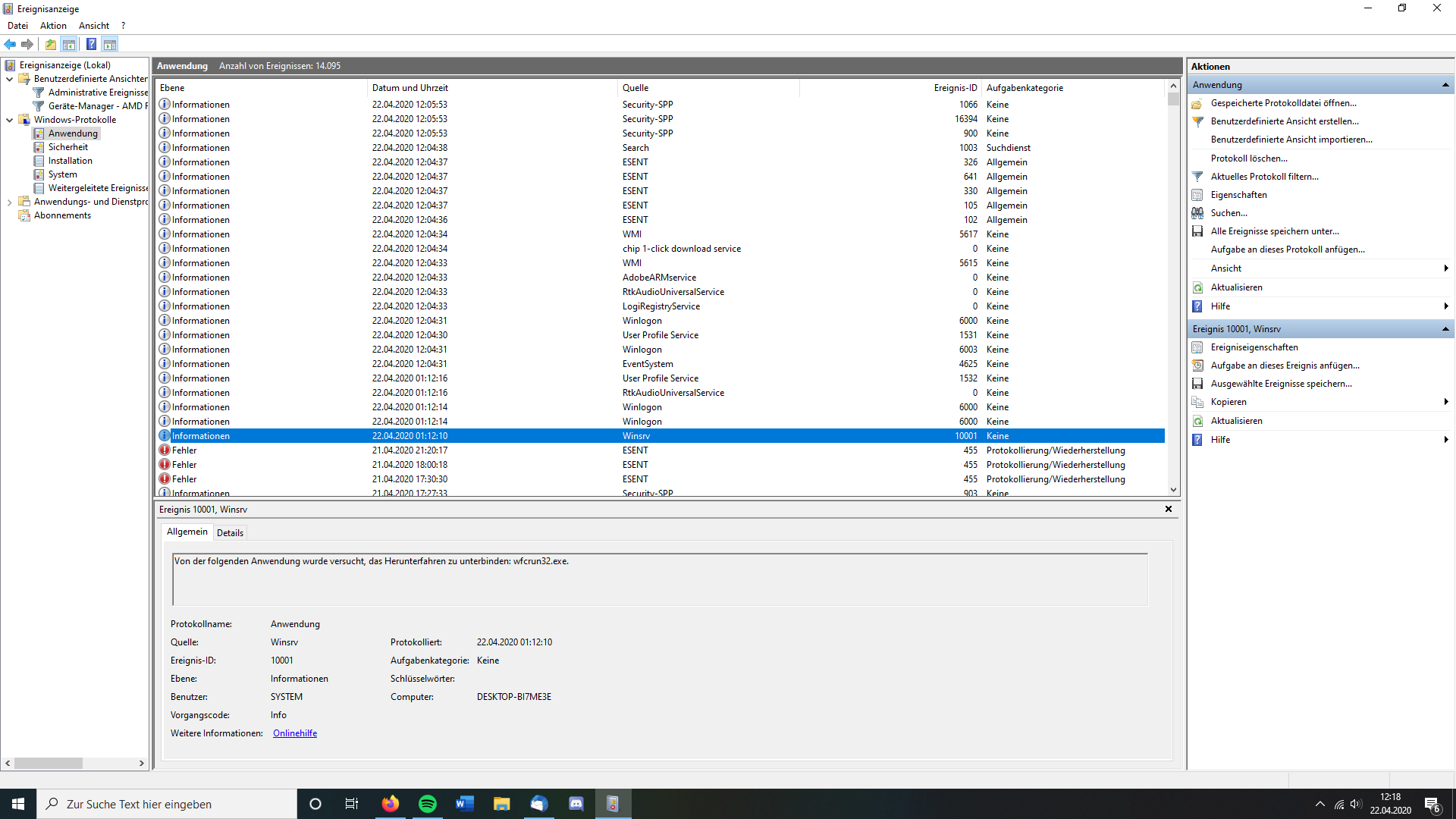Click Protokoll löschen... action
This screenshot has height=819, width=1456.
pyautogui.click(x=1248, y=158)
